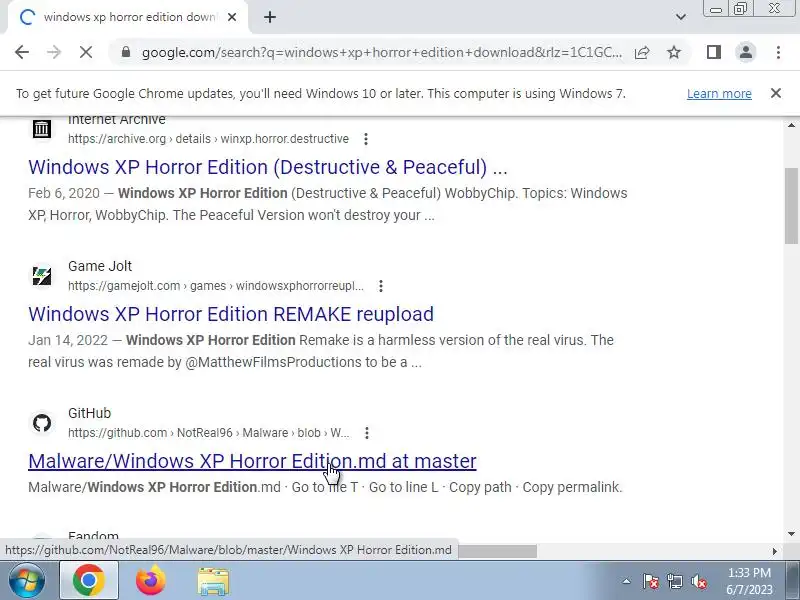Show hidden system tray icons

tap(627, 581)
